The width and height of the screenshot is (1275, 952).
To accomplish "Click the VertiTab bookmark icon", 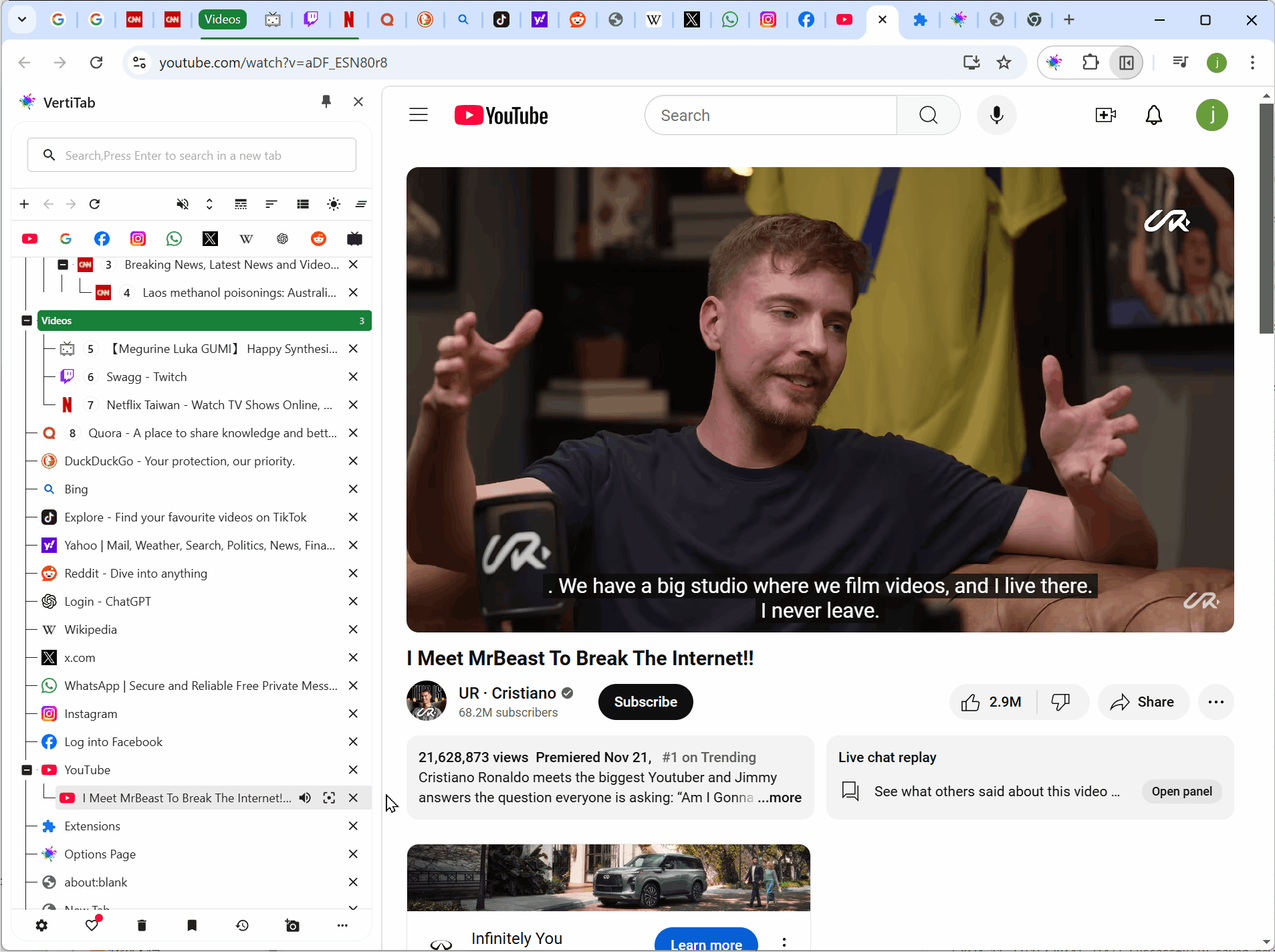I will click(x=192, y=925).
